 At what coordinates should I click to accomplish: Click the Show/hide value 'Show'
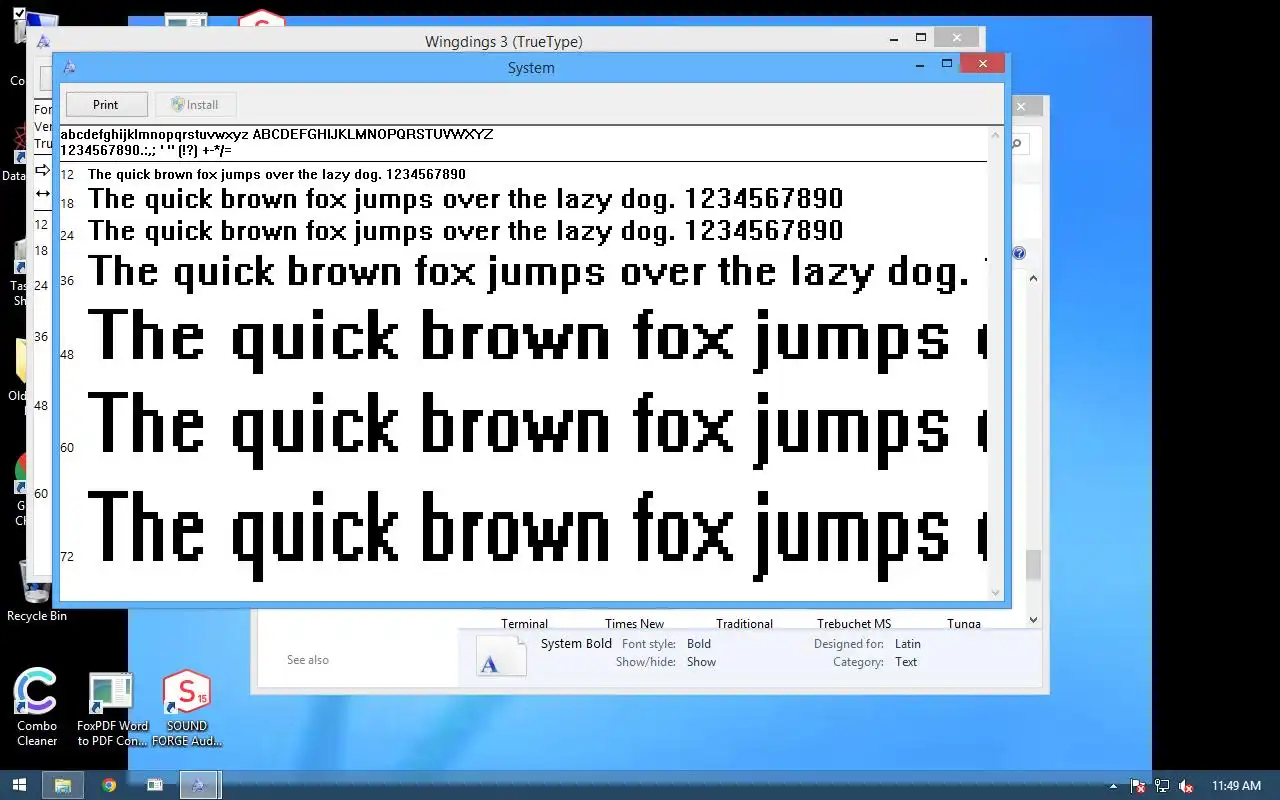[x=701, y=662]
